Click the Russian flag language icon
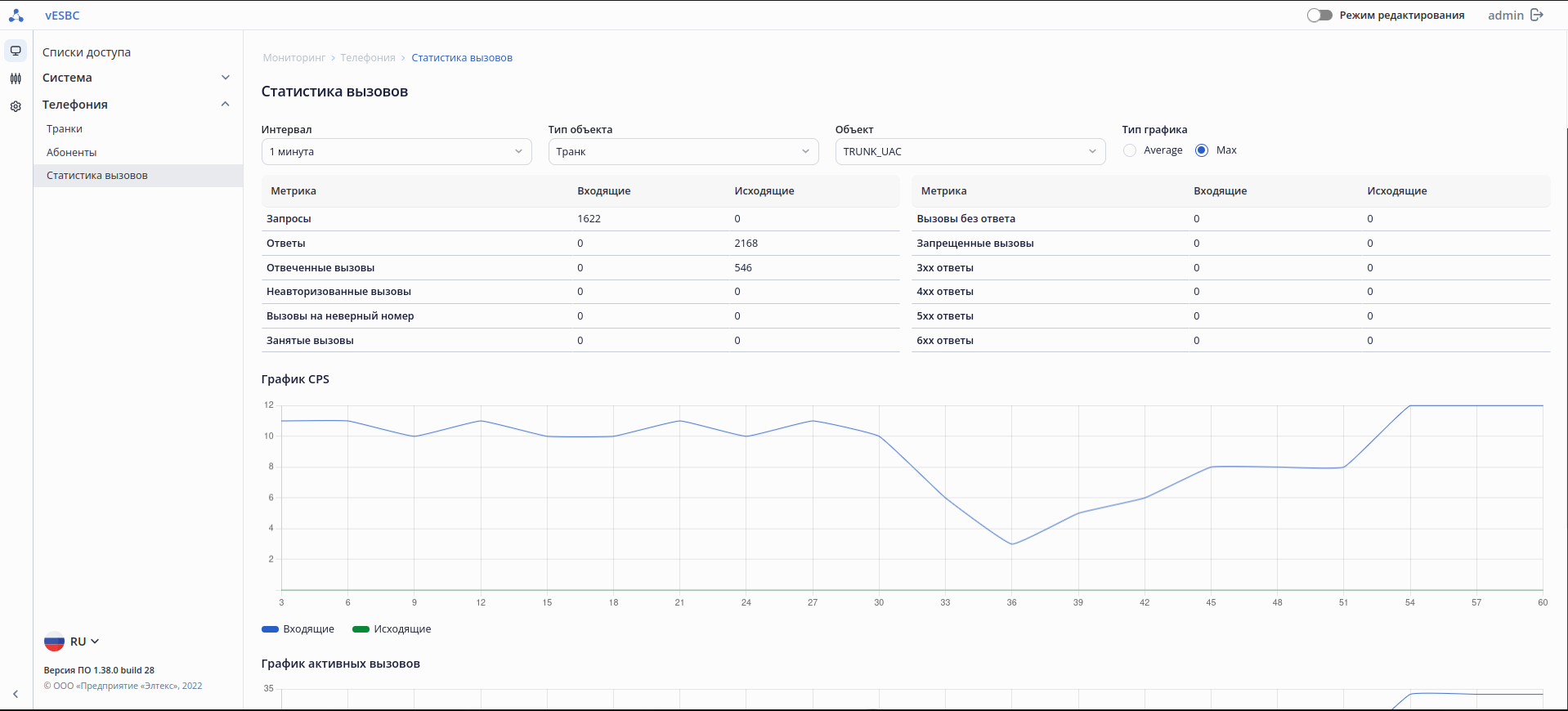The image size is (1568, 711). [54, 642]
